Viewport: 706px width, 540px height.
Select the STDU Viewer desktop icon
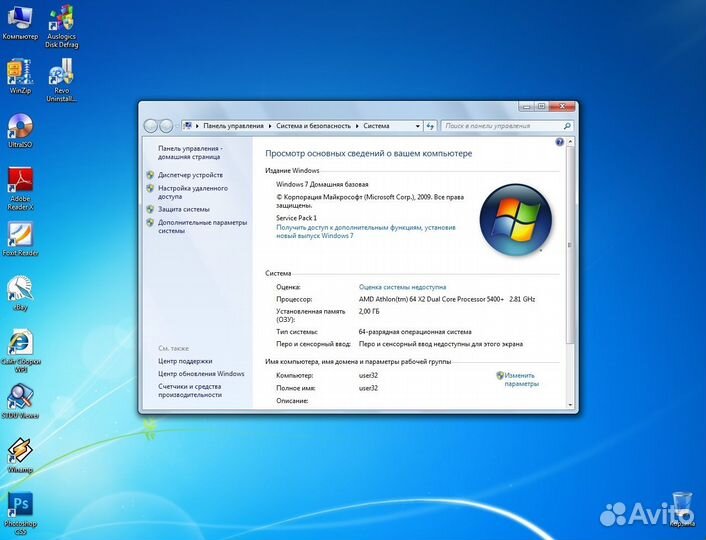click(x=20, y=402)
